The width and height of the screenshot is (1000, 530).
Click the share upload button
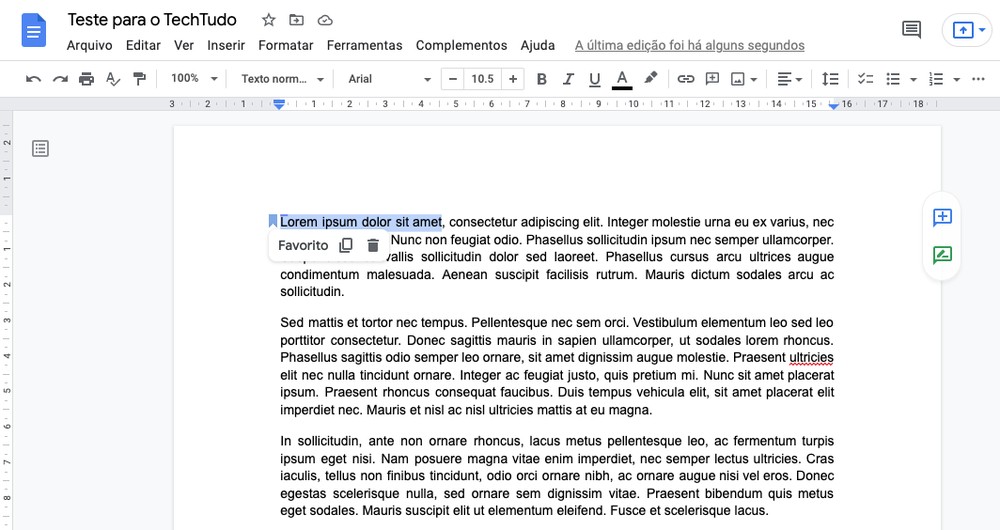(x=962, y=30)
